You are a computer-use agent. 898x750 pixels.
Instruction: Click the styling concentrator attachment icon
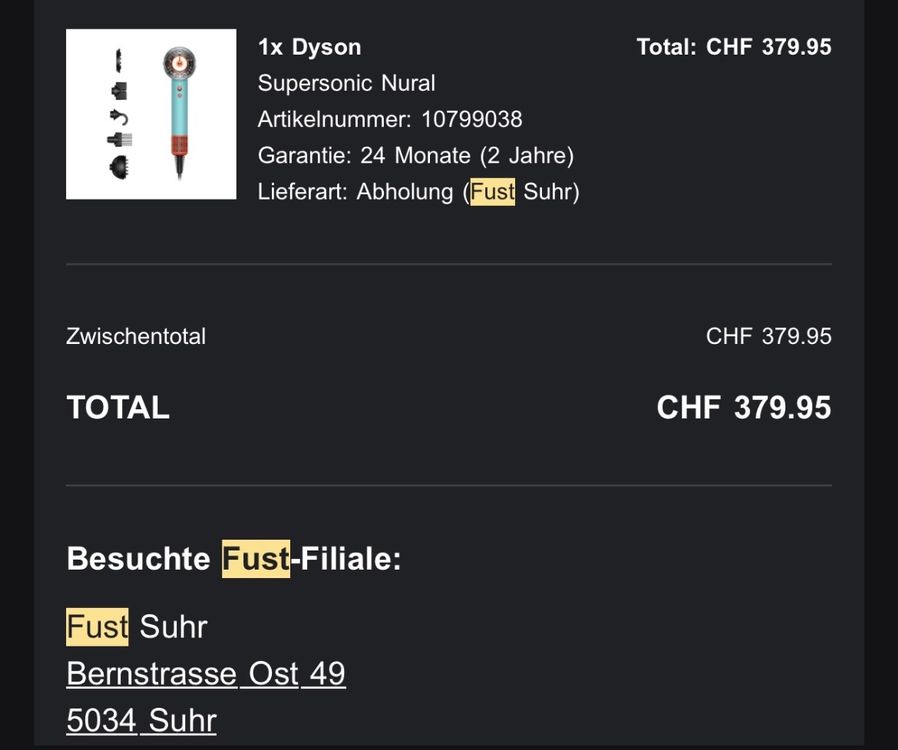tap(119, 90)
